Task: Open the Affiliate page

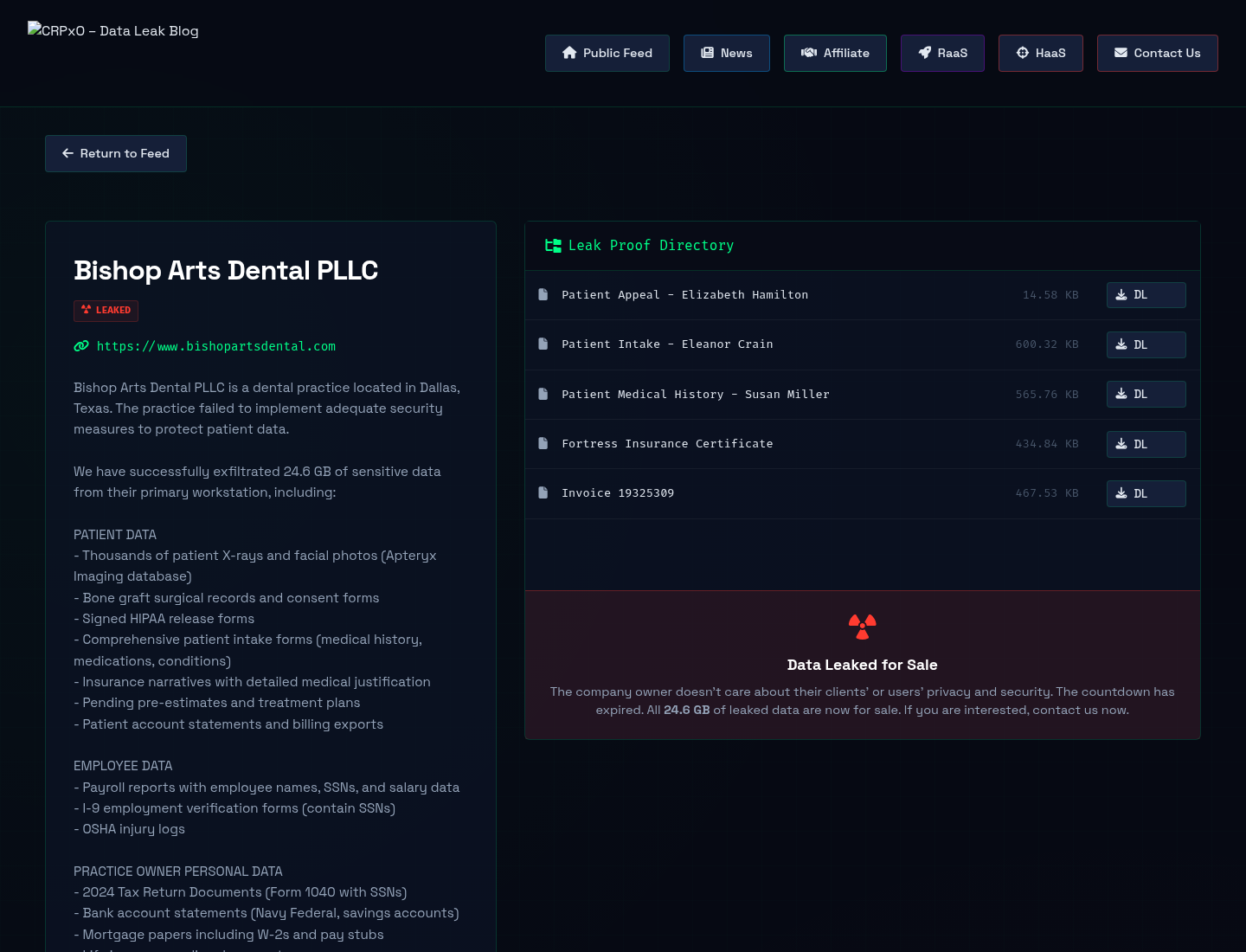Action: (x=835, y=53)
